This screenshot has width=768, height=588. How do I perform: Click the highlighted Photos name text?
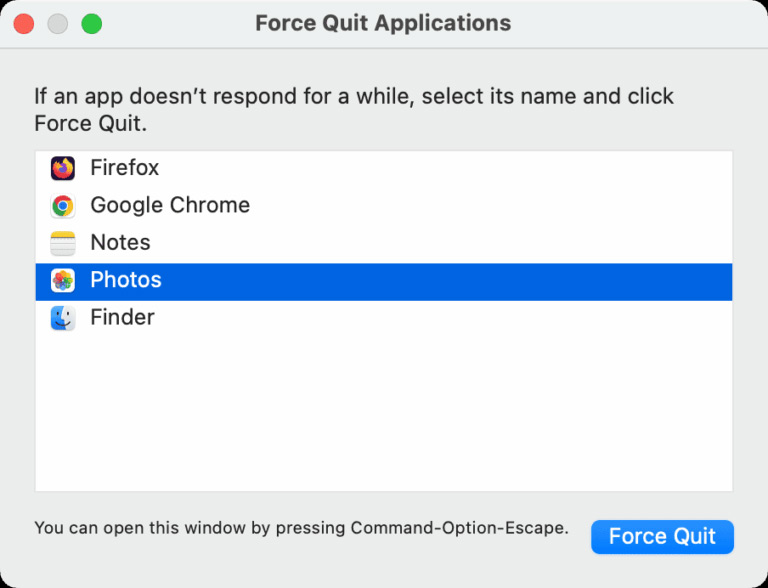126,280
